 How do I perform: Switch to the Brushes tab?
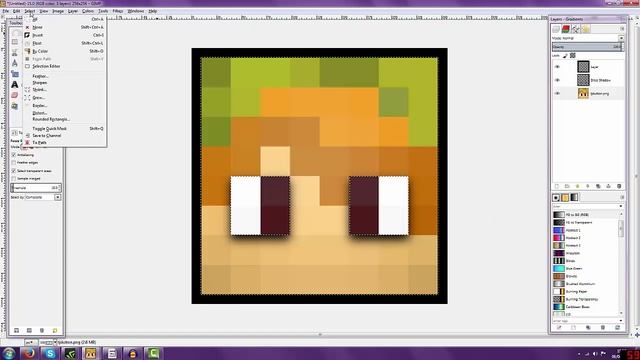(x=556, y=198)
